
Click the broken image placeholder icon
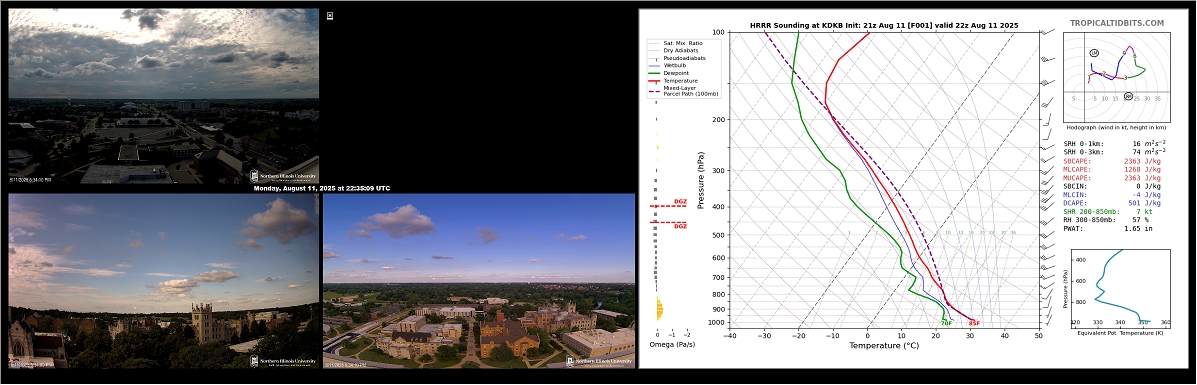click(330, 15)
